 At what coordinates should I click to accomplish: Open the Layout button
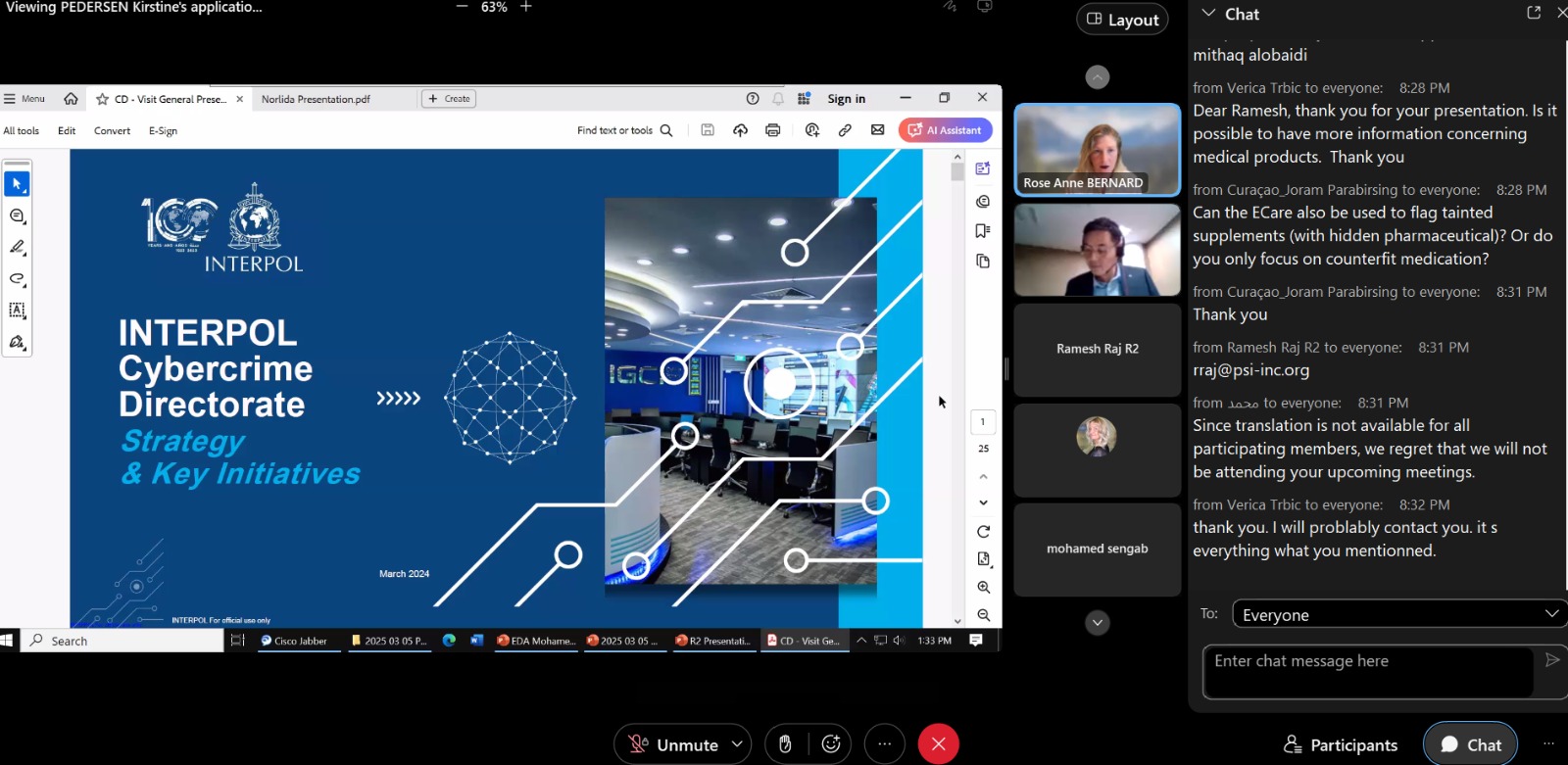[x=1122, y=20]
